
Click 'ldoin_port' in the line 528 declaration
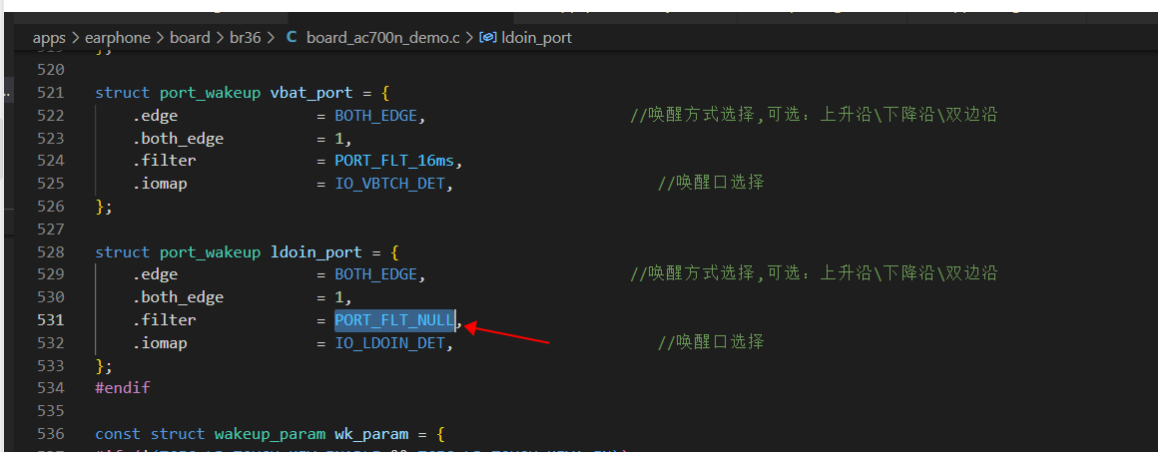316,252
